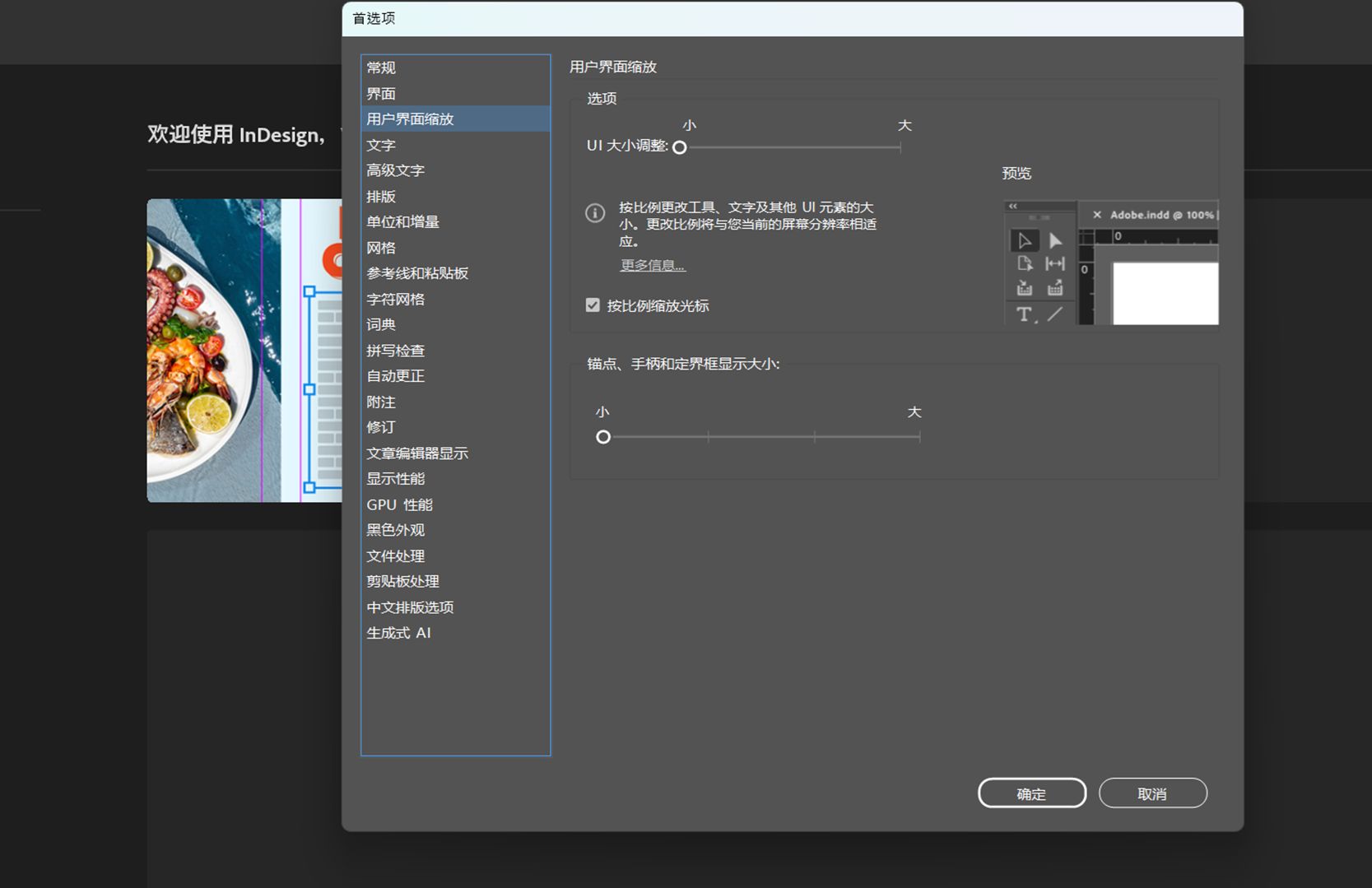Screen dimensions: 1372x888
Task: Click the Content Placer icon in preview
Action: point(1055,288)
